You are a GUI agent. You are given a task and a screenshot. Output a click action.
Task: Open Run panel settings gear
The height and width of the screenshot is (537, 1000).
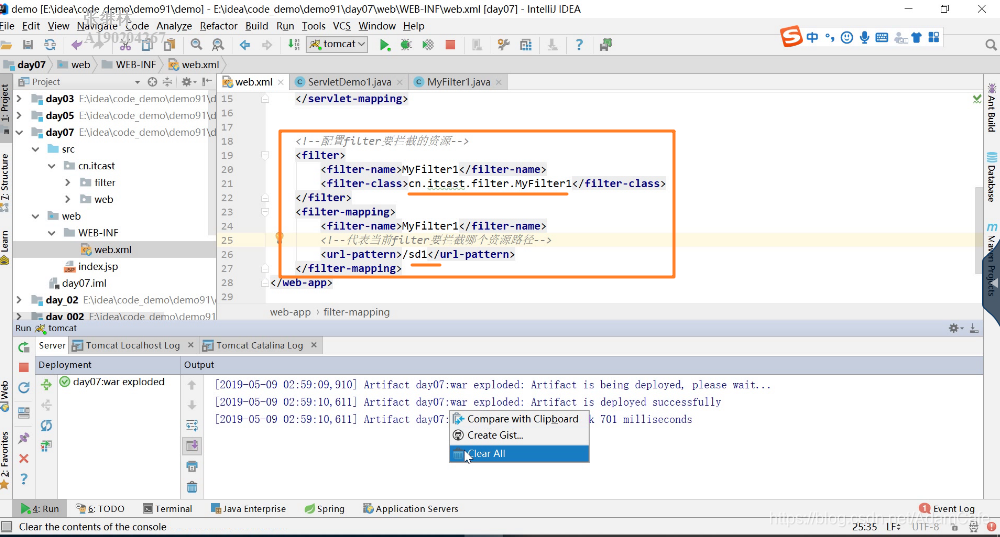point(955,328)
